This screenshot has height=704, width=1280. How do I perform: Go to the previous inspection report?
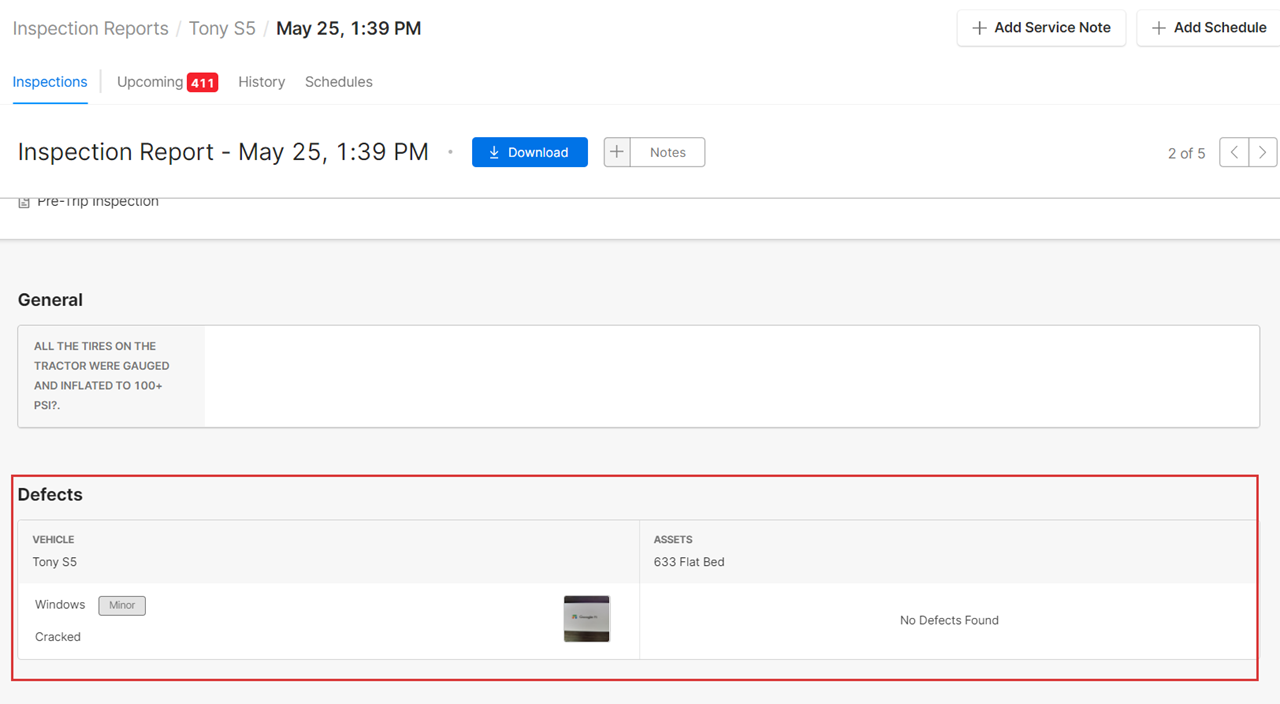pos(1234,152)
